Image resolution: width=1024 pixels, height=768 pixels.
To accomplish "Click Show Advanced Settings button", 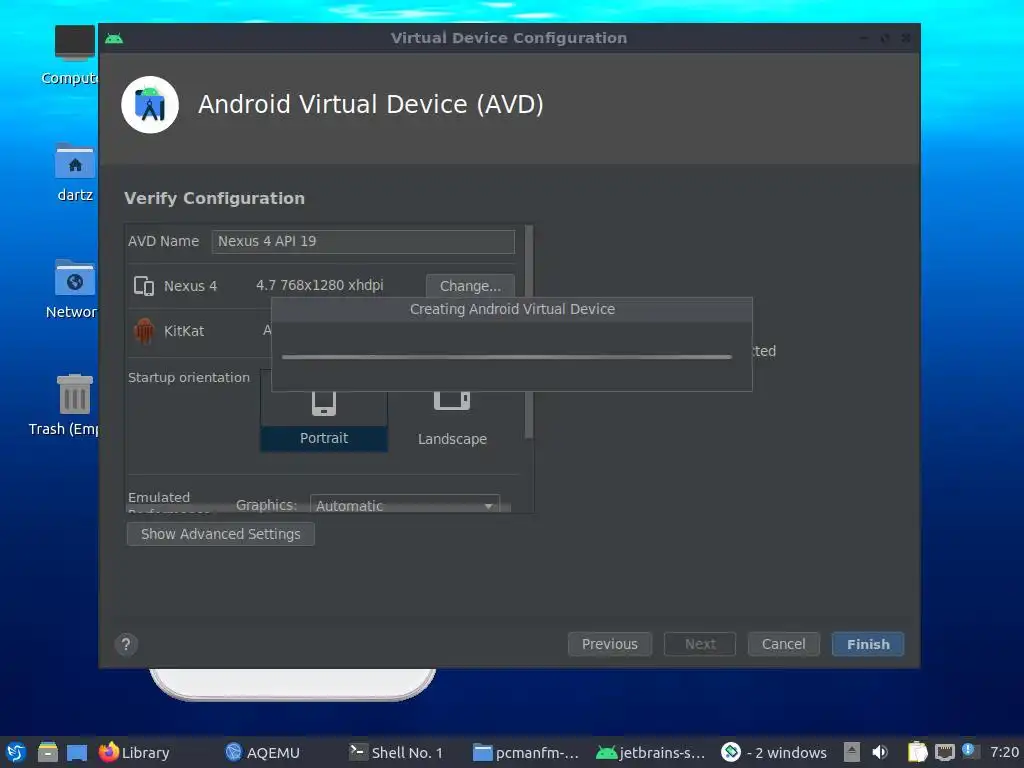I will [221, 534].
